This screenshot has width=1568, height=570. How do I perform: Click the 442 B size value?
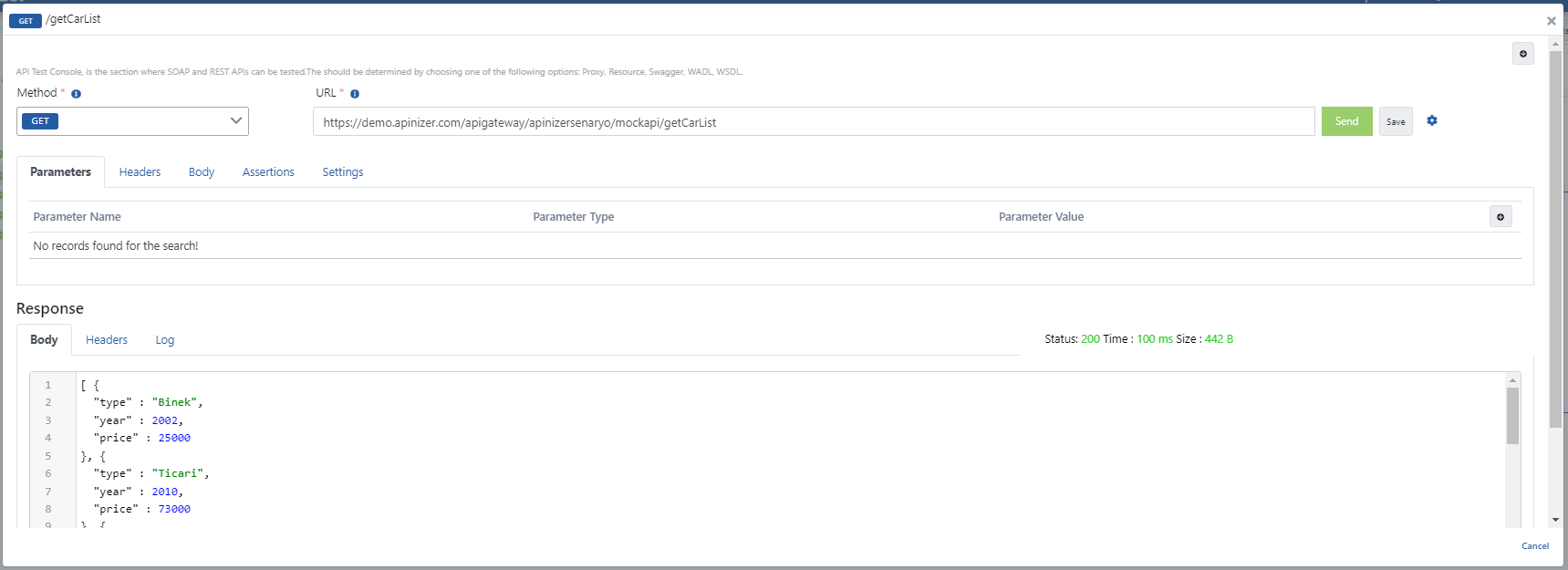pyautogui.click(x=1219, y=339)
